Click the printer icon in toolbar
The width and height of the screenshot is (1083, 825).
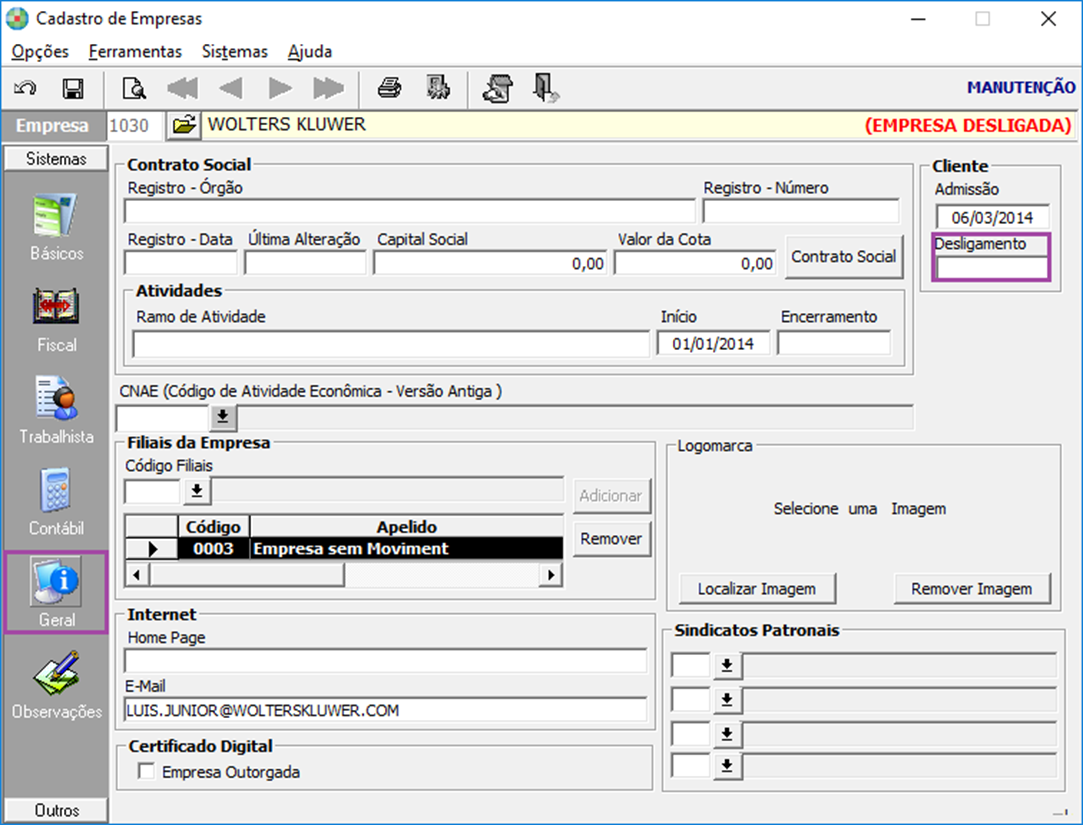(390, 88)
